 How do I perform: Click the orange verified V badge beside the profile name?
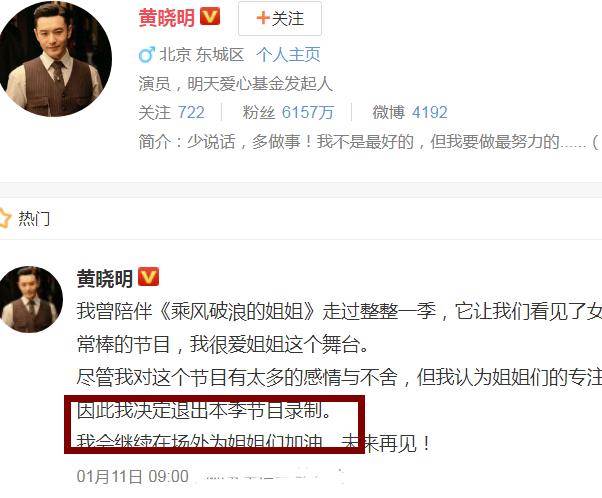[210, 17]
